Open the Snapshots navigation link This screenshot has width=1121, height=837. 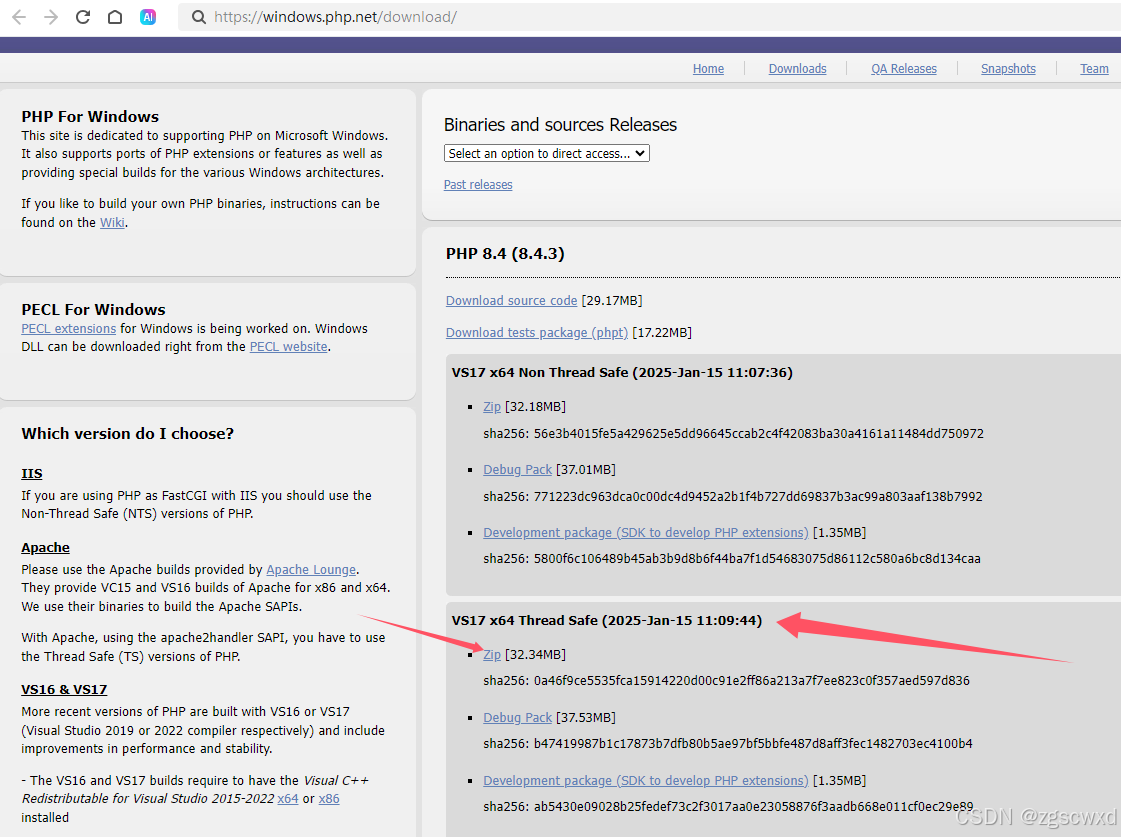[x=1008, y=69]
